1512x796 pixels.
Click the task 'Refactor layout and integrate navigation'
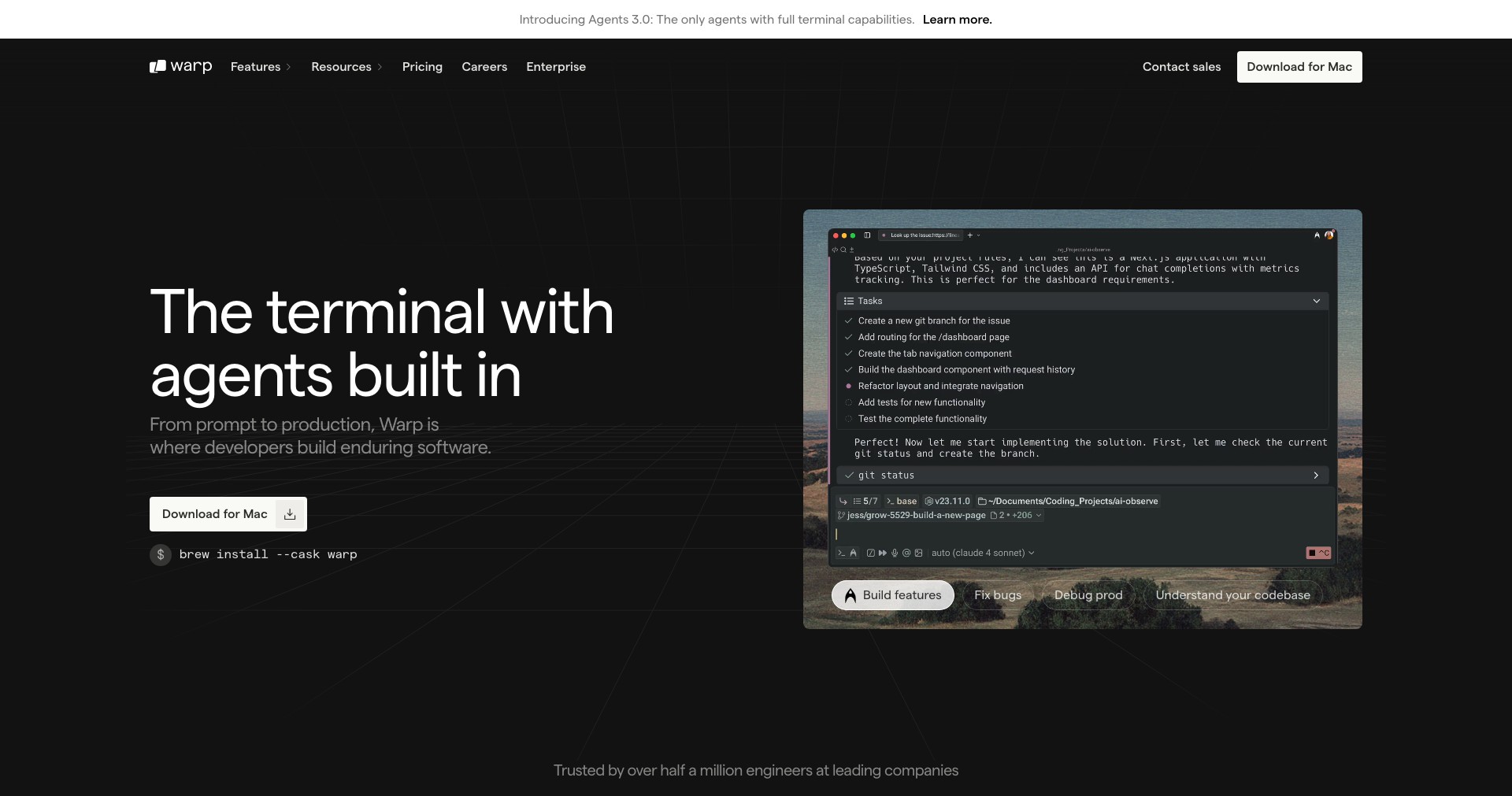tap(941, 387)
